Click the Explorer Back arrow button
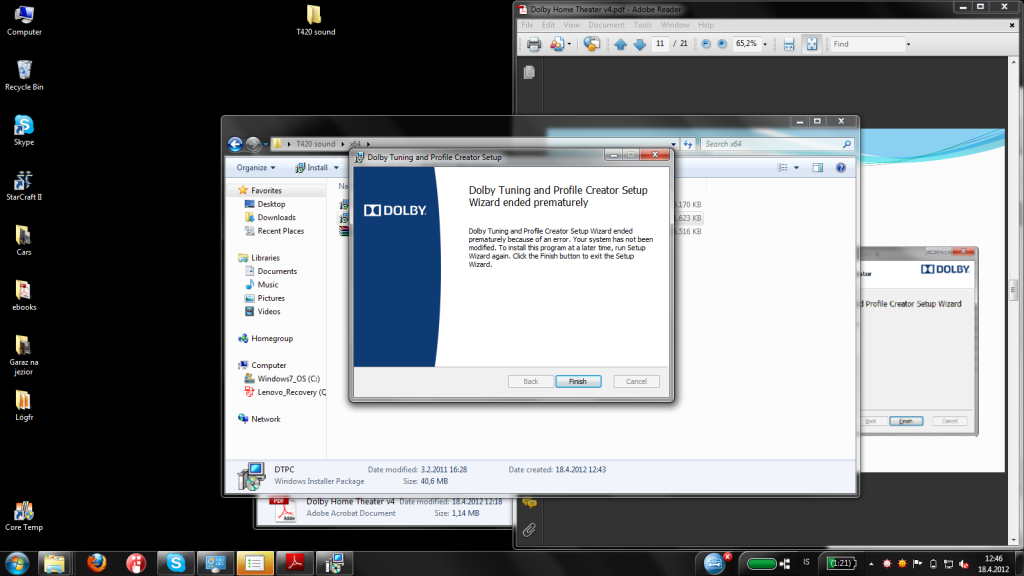Image resolution: width=1024 pixels, height=576 pixels. tap(235, 144)
